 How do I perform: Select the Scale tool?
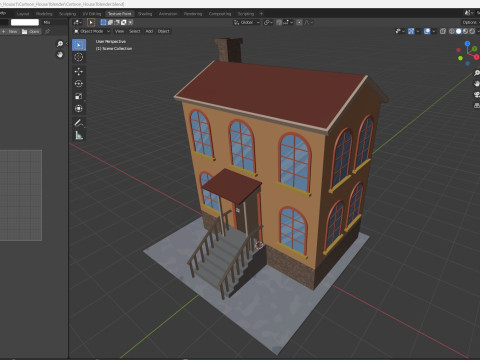pos(79,96)
